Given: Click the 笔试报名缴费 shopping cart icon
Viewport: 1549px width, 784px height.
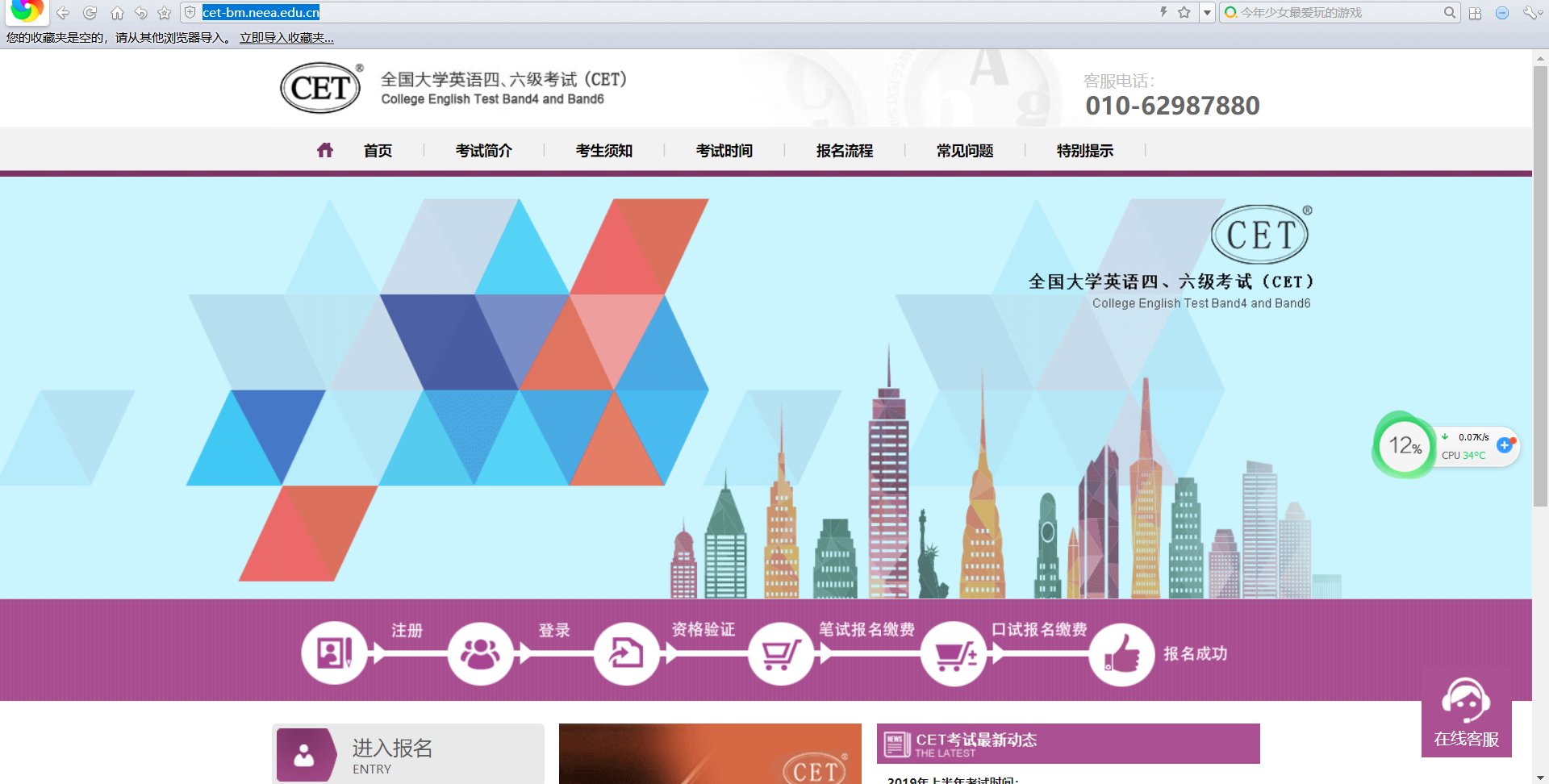Looking at the screenshot, I should coord(780,653).
